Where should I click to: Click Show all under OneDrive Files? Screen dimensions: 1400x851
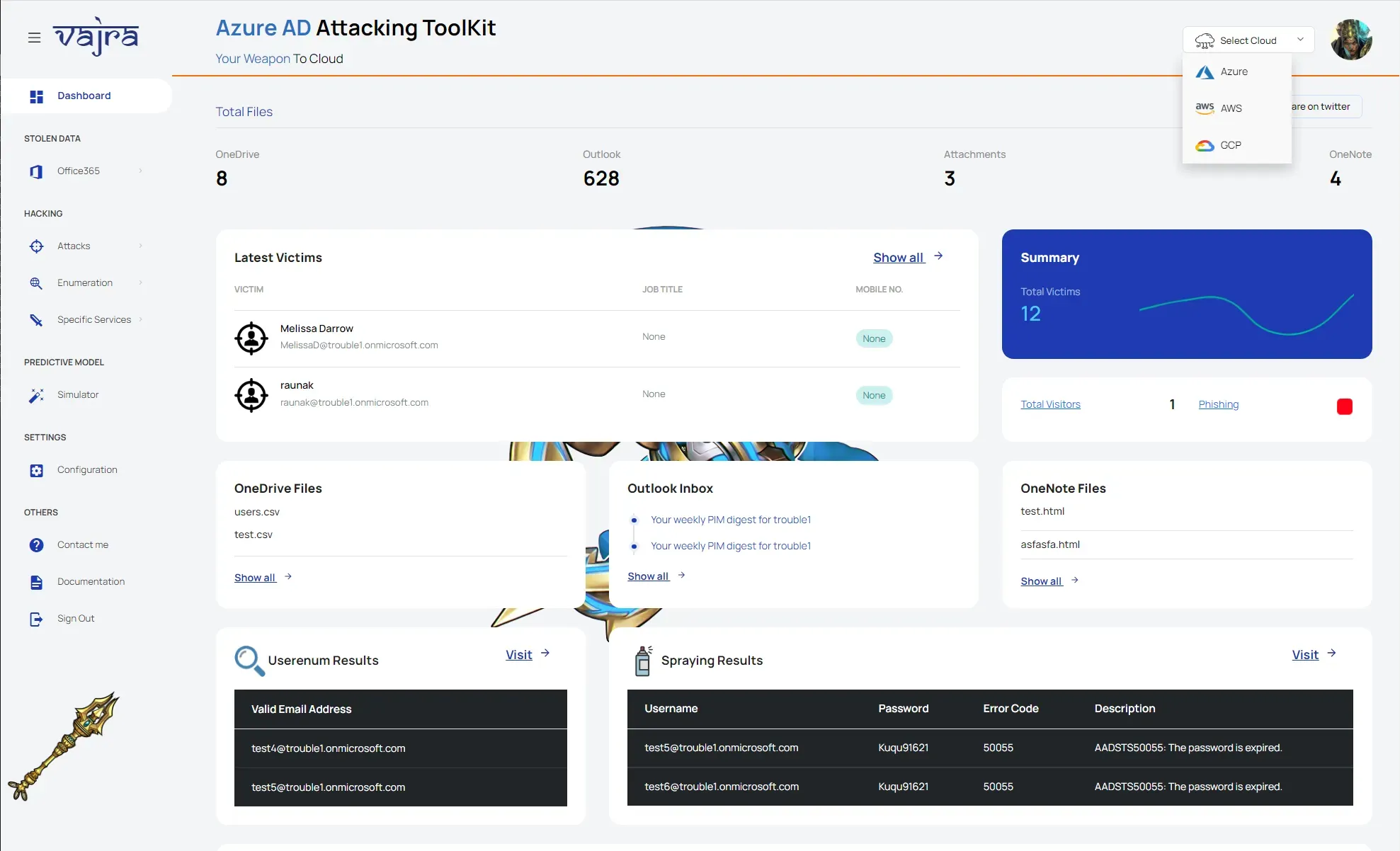255,578
